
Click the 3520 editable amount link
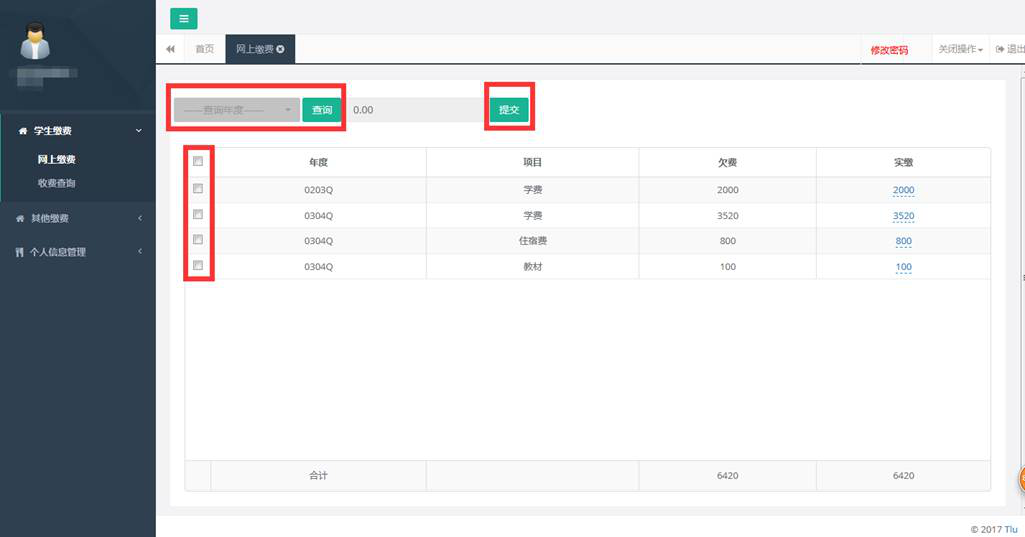(x=903, y=215)
